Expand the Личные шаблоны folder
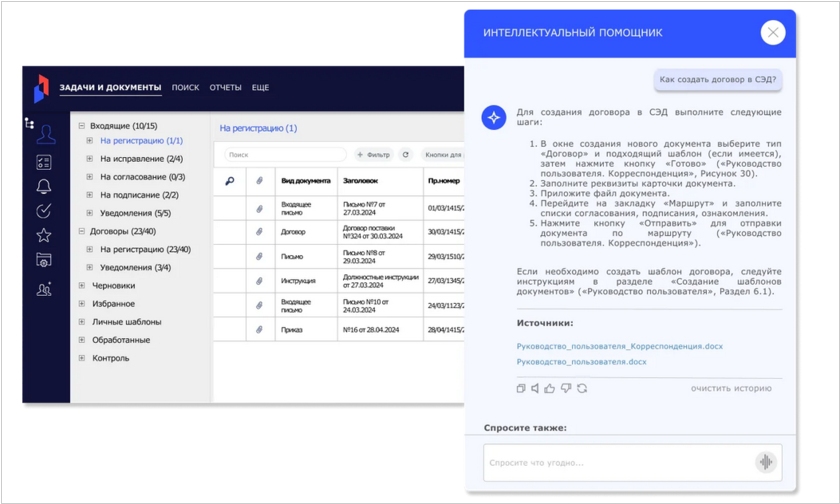Viewport: 840px width, 504px height. pos(82,322)
